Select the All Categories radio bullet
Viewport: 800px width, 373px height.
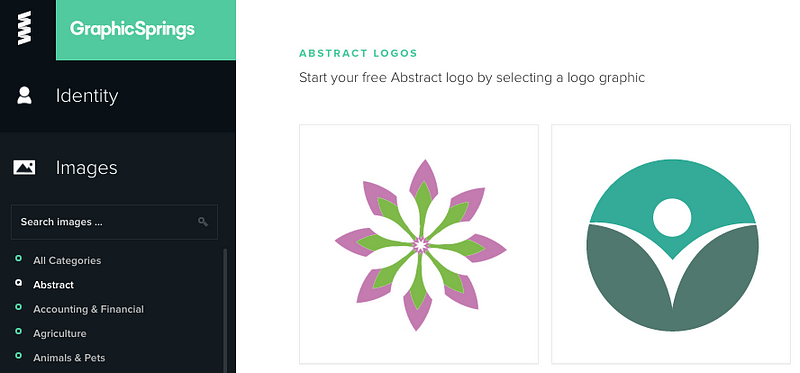(18, 258)
